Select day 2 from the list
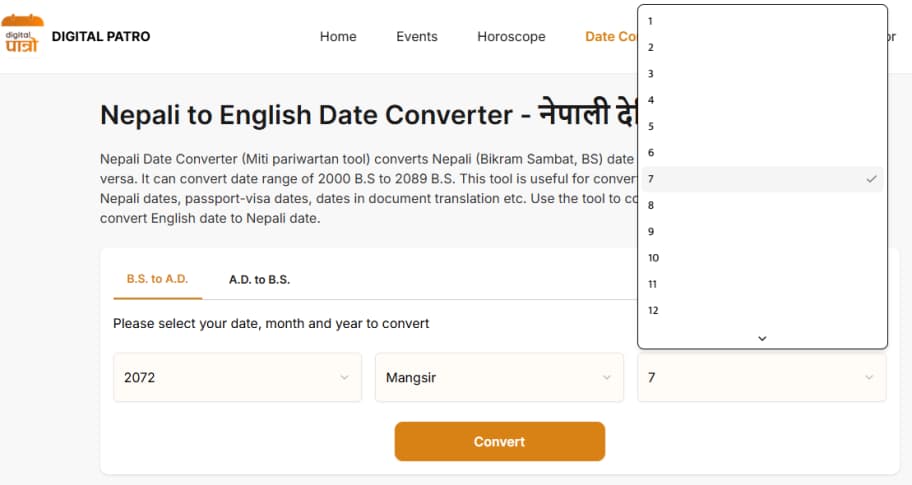This screenshot has width=912, height=485. (x=763, y=47)
